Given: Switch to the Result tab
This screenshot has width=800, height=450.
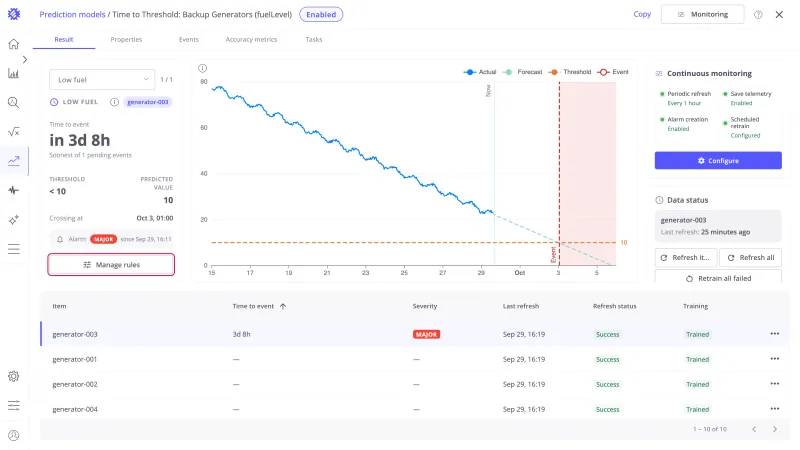Looking at the screenshot, I should pyautogui.click(x=64, y=39).
